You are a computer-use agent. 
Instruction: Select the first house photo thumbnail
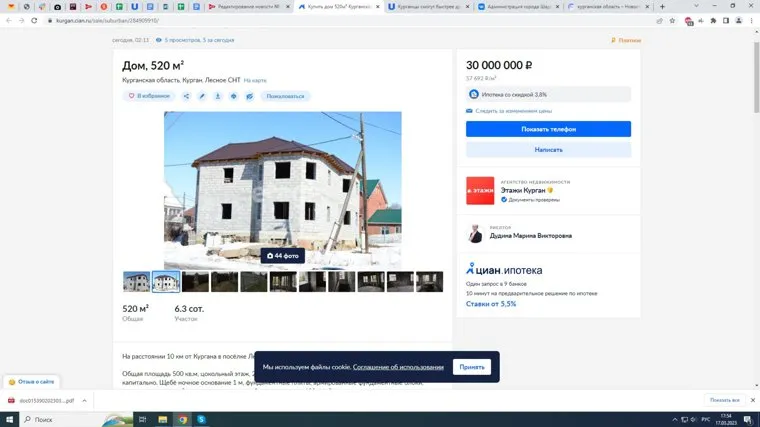(x=136, y=282)
